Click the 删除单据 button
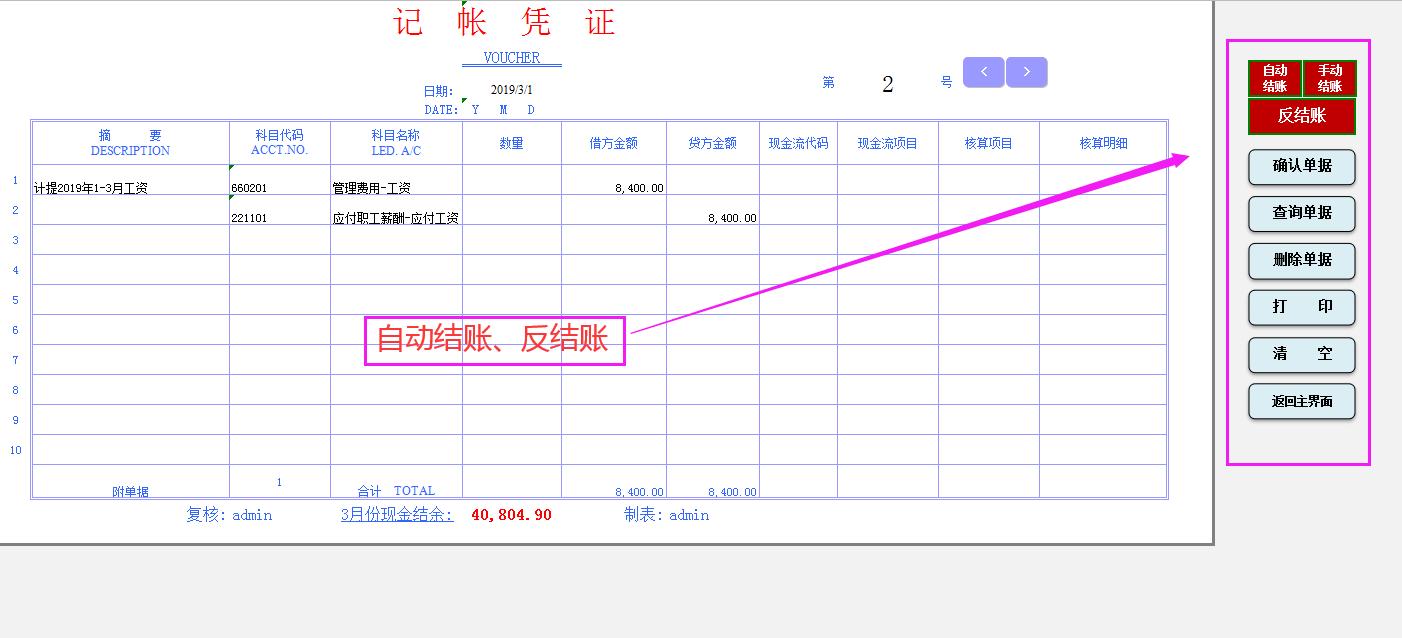This screenshot has width=1402, height=638. 1301,261
